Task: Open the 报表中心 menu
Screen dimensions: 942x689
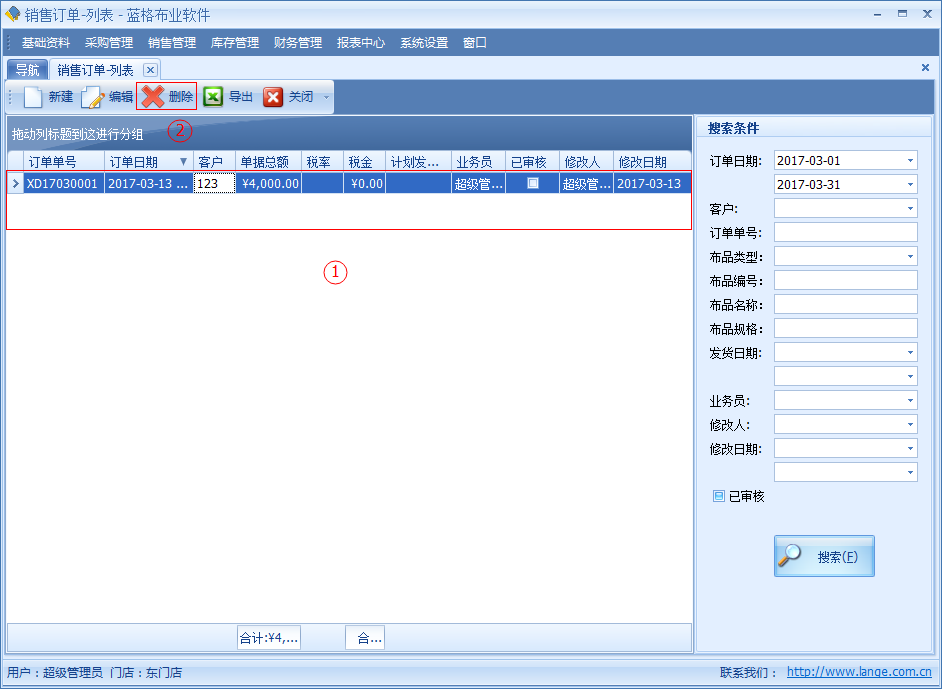Action: (x=361, y=43)
